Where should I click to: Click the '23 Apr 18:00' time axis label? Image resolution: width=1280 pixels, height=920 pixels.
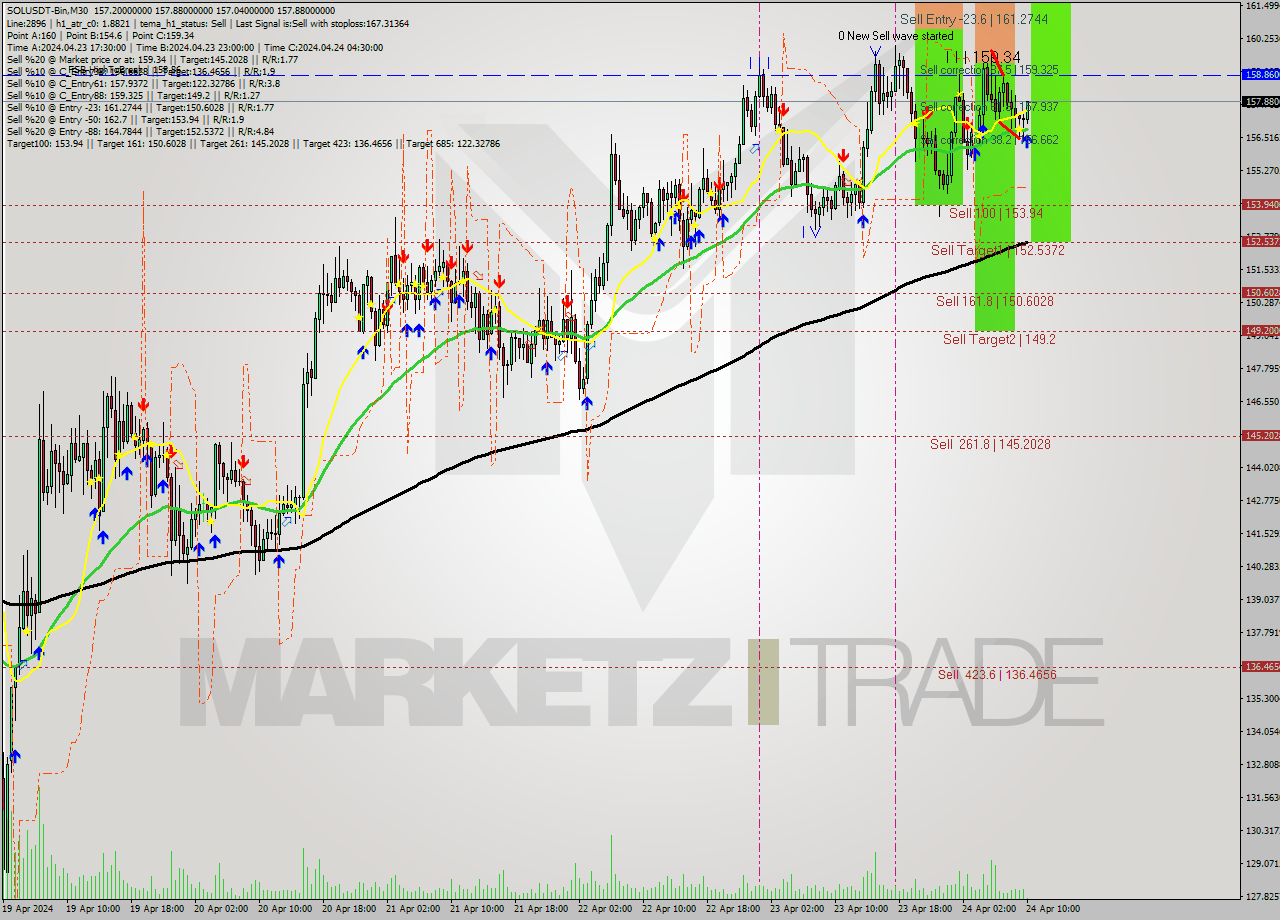(x=925, y=909)
